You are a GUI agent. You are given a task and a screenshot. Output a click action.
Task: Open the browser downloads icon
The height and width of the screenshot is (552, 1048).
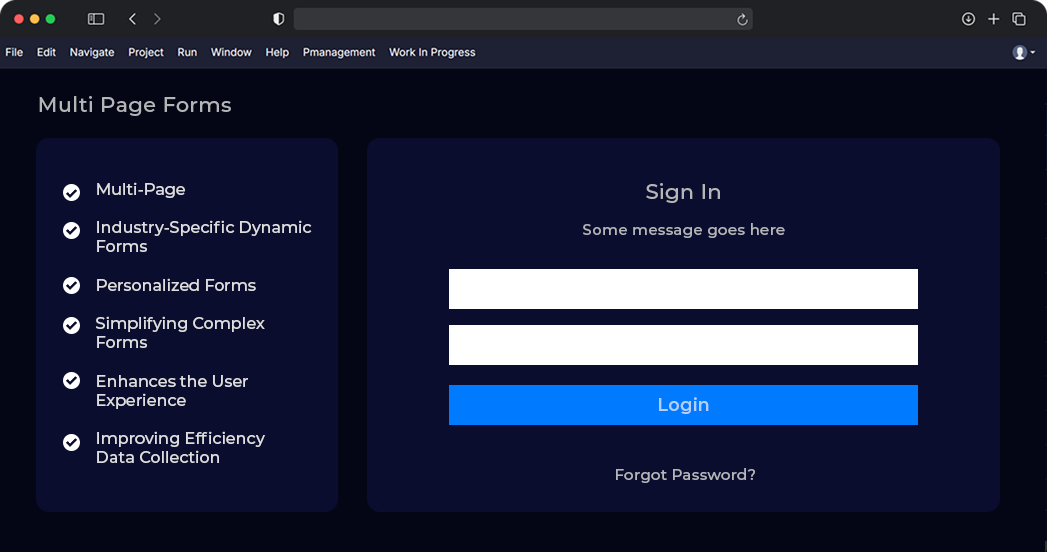(x=968, y=19)
